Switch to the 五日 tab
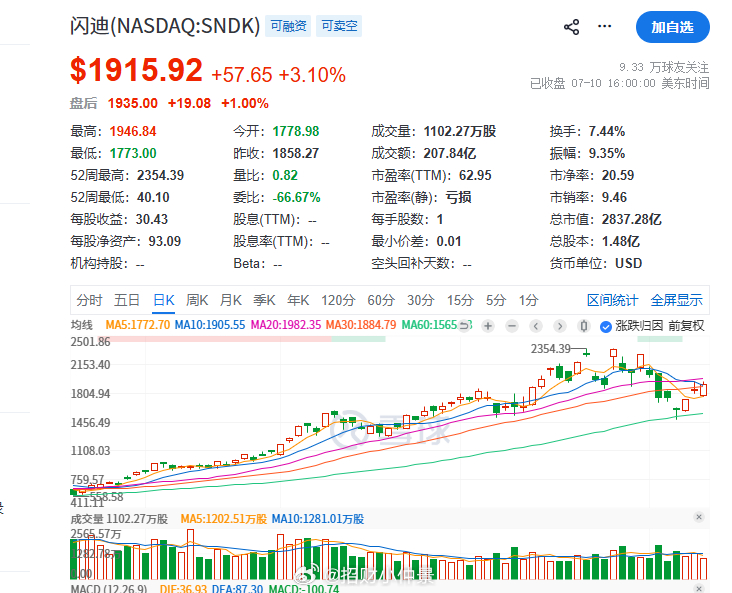The image size is (732, 593). [x=127, y=300]
